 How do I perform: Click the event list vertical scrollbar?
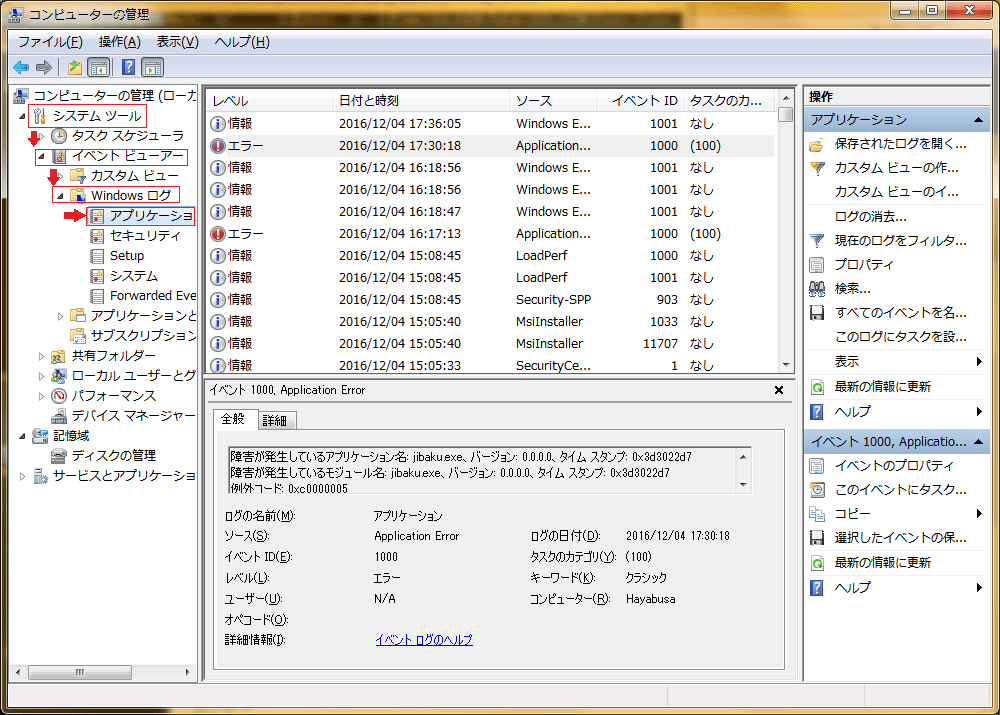coord(786,240)
